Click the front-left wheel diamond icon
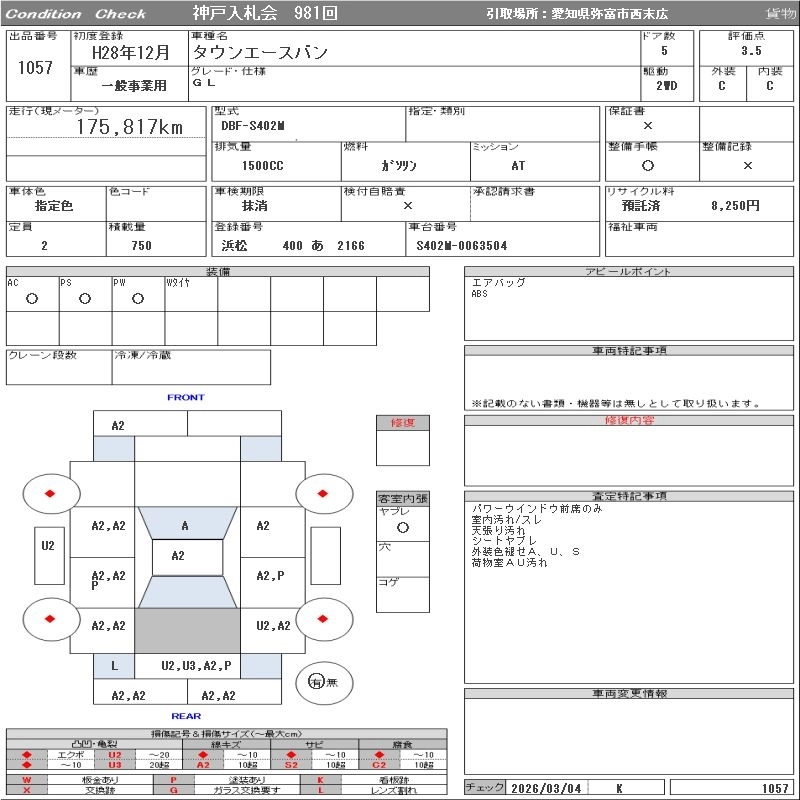Screen dimensions: 800x800 [x=50, y=494]
